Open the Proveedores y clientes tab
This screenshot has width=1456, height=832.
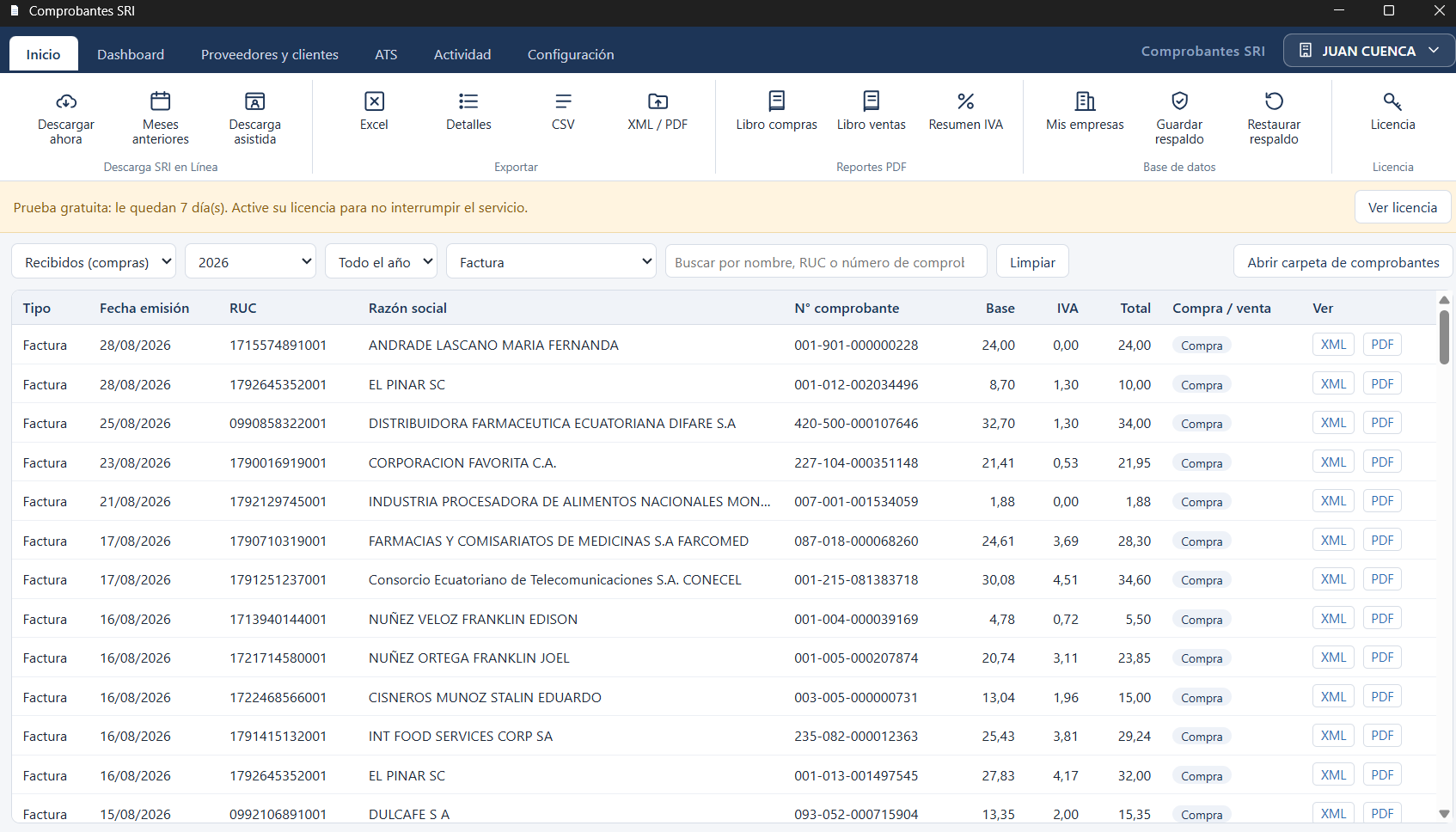tap(269, 54)
